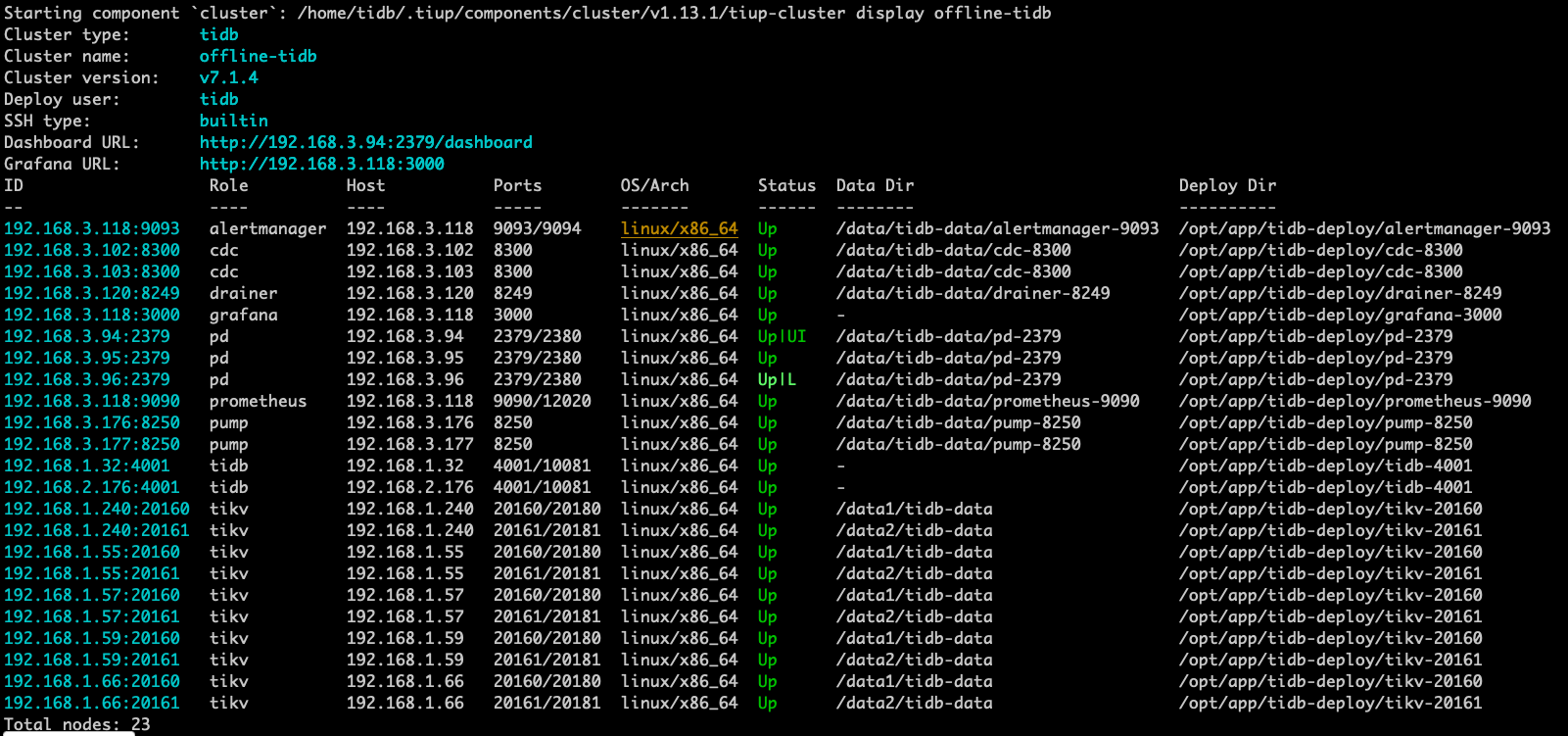Click the underlined linux/x86_64 in alertmanager row

click(679, 228)
